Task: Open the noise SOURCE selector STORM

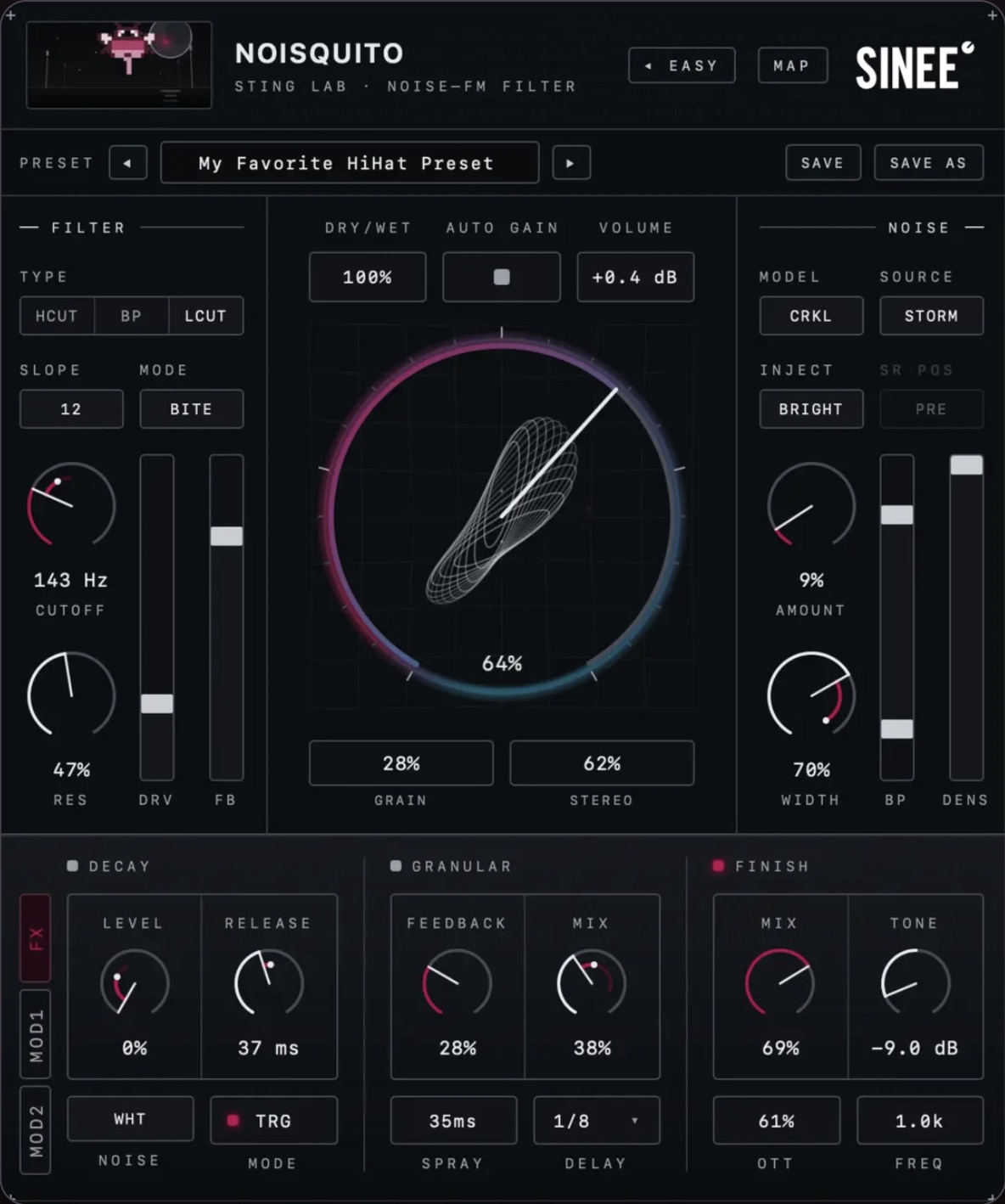Action: pos(931,316)
